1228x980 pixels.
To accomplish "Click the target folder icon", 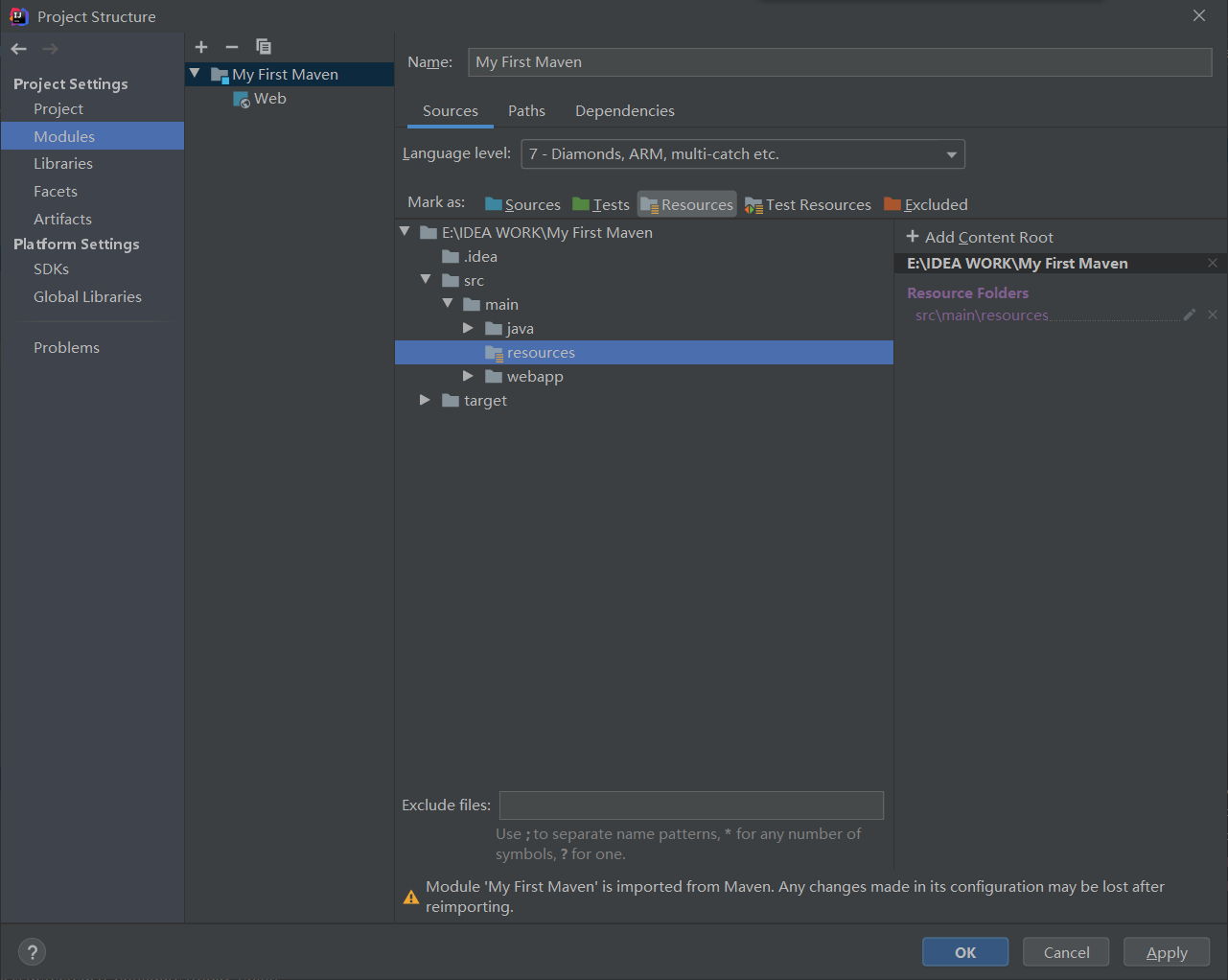I will tap(451, 400).
